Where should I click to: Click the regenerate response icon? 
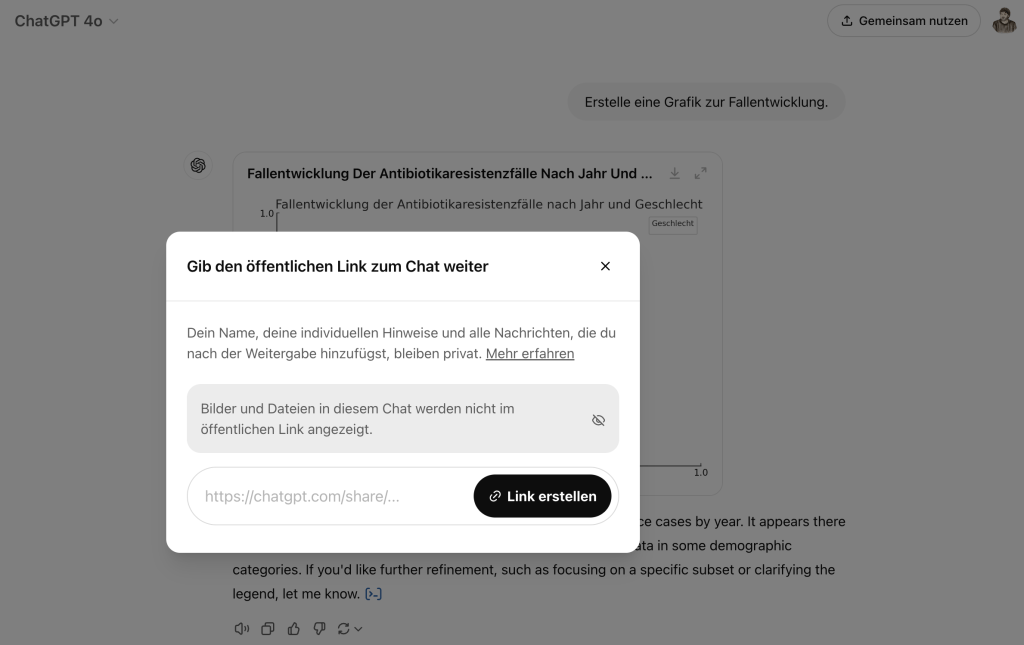(x=344, y=629)
